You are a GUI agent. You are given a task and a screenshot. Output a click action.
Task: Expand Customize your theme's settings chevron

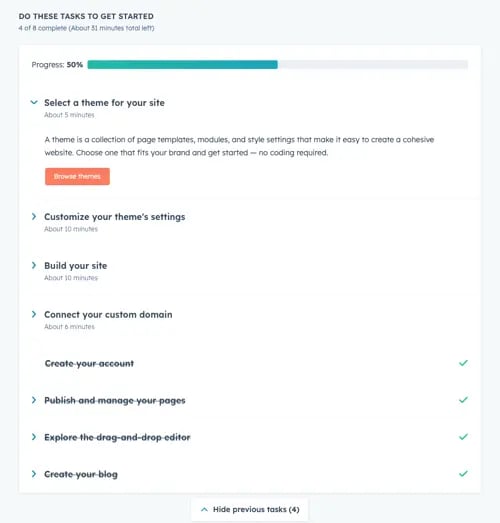coord(34,216)
